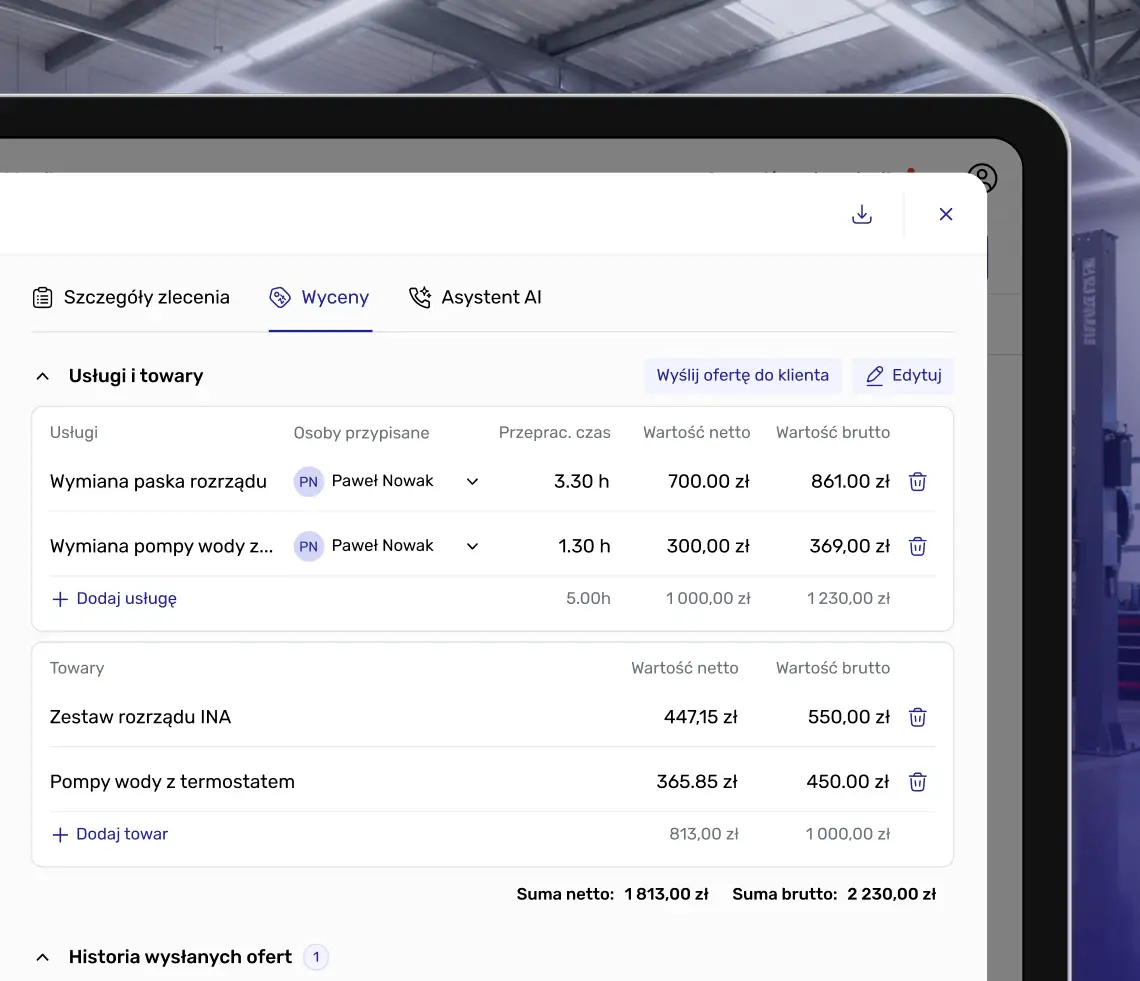Click PN avatar in Wymiana paska rozrządu row
Viewport: 1140px width, 981px height.
point(308,481)
